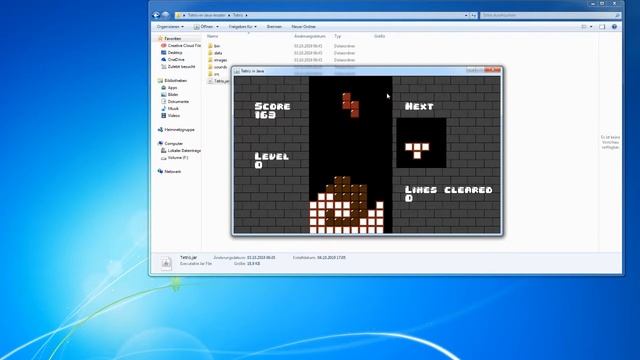640x360 pixels.
Task: Open Creative Cloud Files in the sidebar
Action: [x=181, y=45]
